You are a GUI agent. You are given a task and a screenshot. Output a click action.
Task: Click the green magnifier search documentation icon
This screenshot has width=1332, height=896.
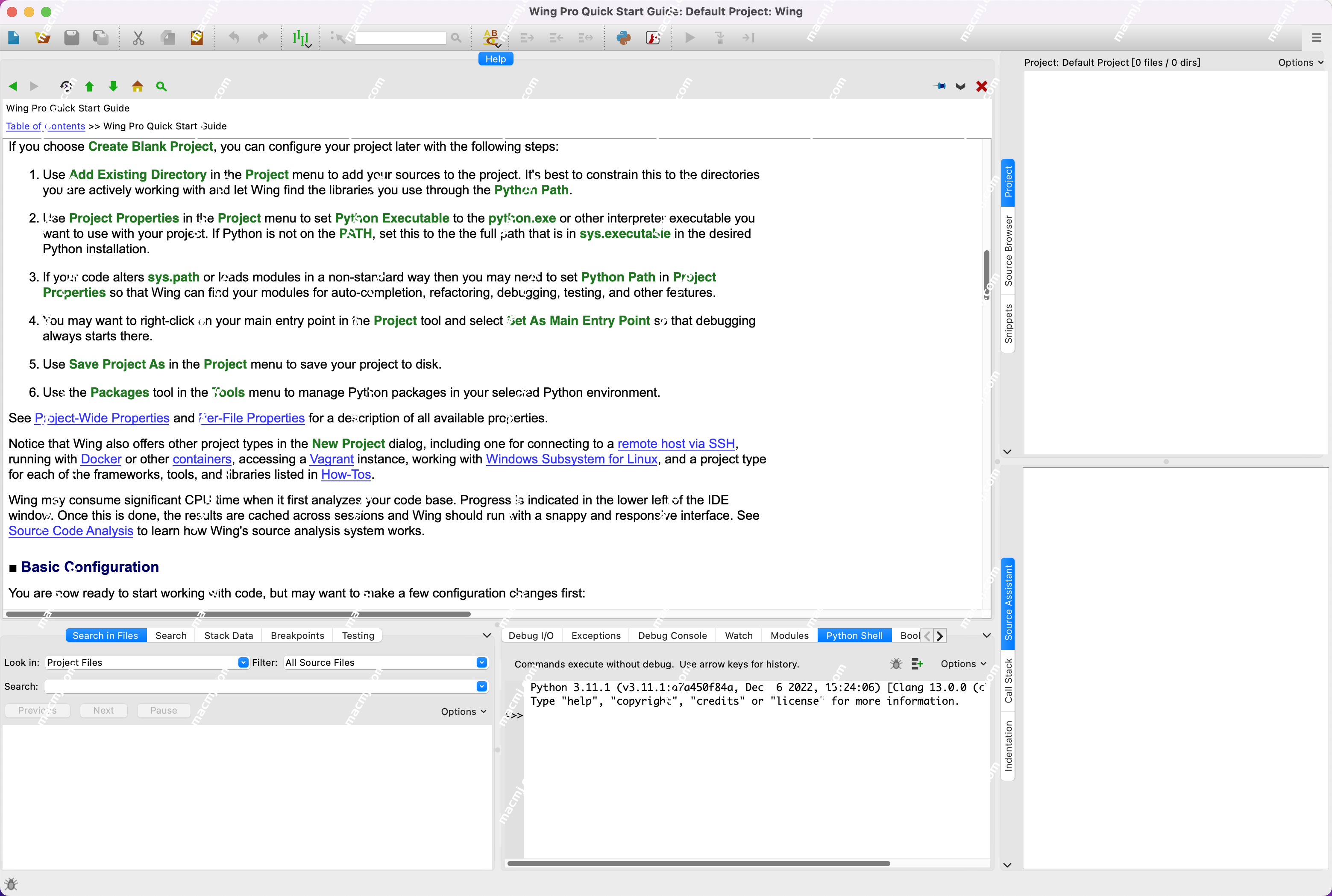(x=161, y=86)
